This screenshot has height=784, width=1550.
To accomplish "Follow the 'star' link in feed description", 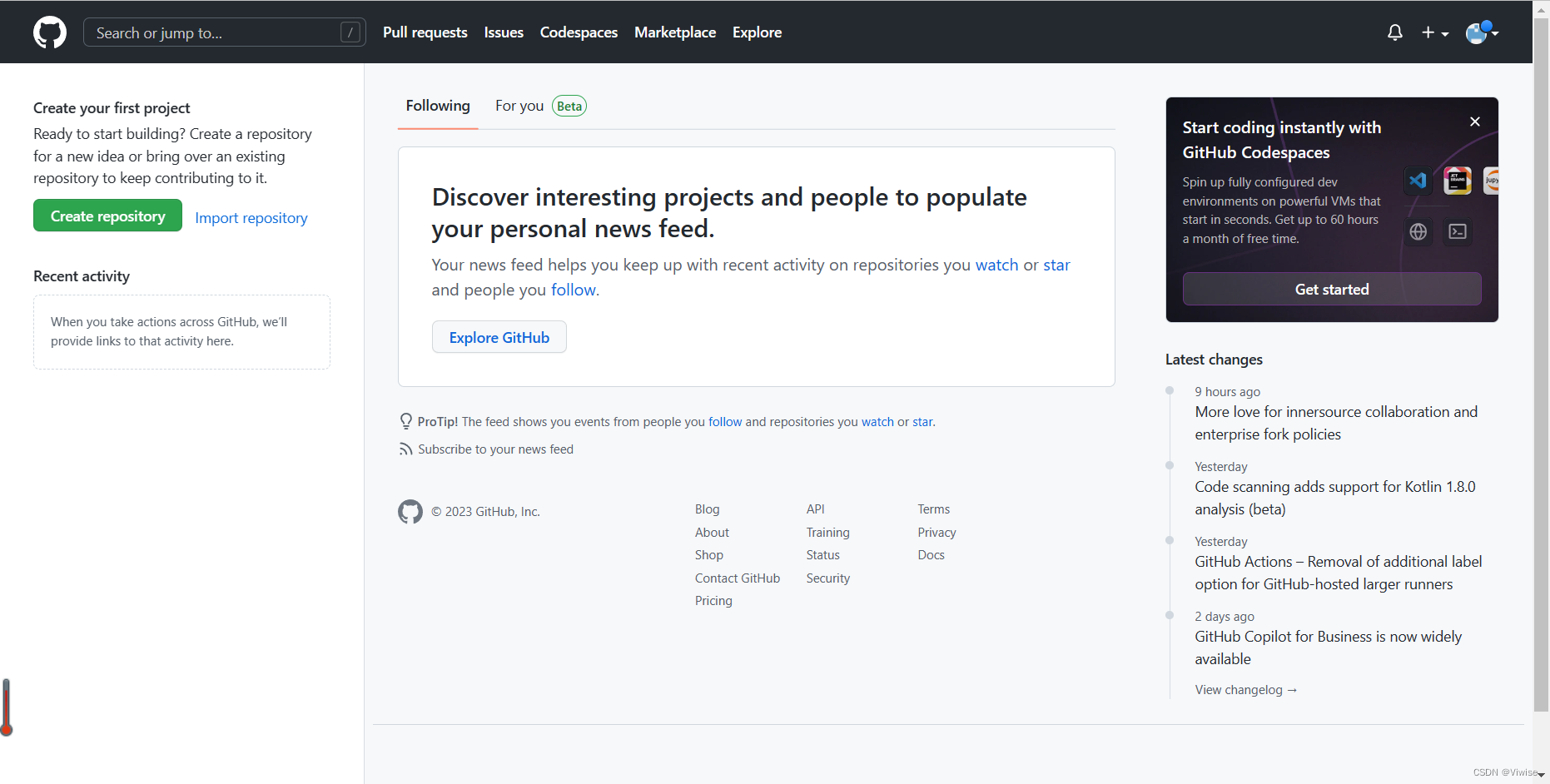I will coord(1056,265).
